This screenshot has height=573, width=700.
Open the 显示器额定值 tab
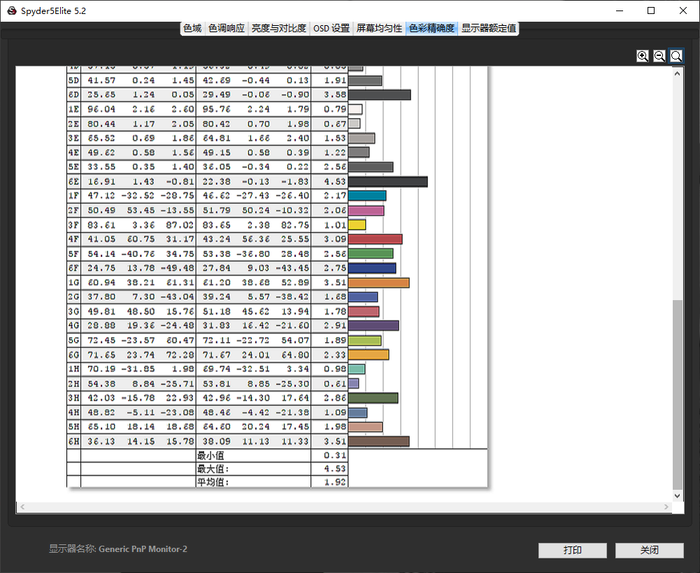(488, 28)
